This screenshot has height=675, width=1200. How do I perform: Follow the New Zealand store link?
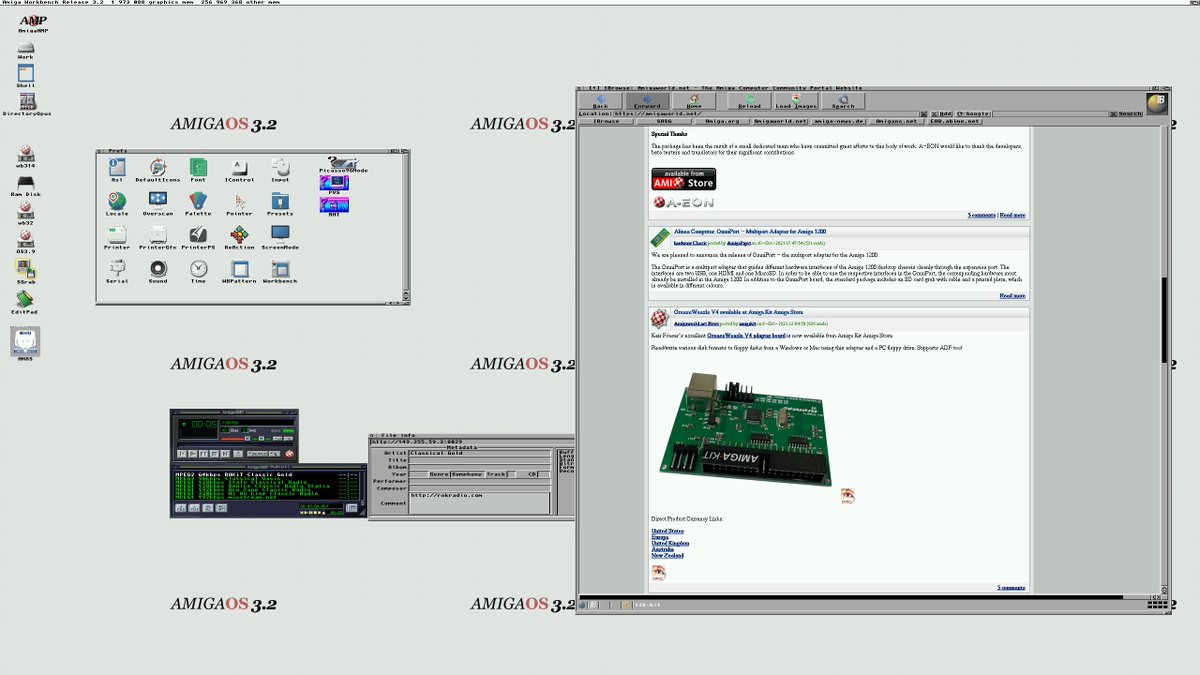tap(667, 555)
